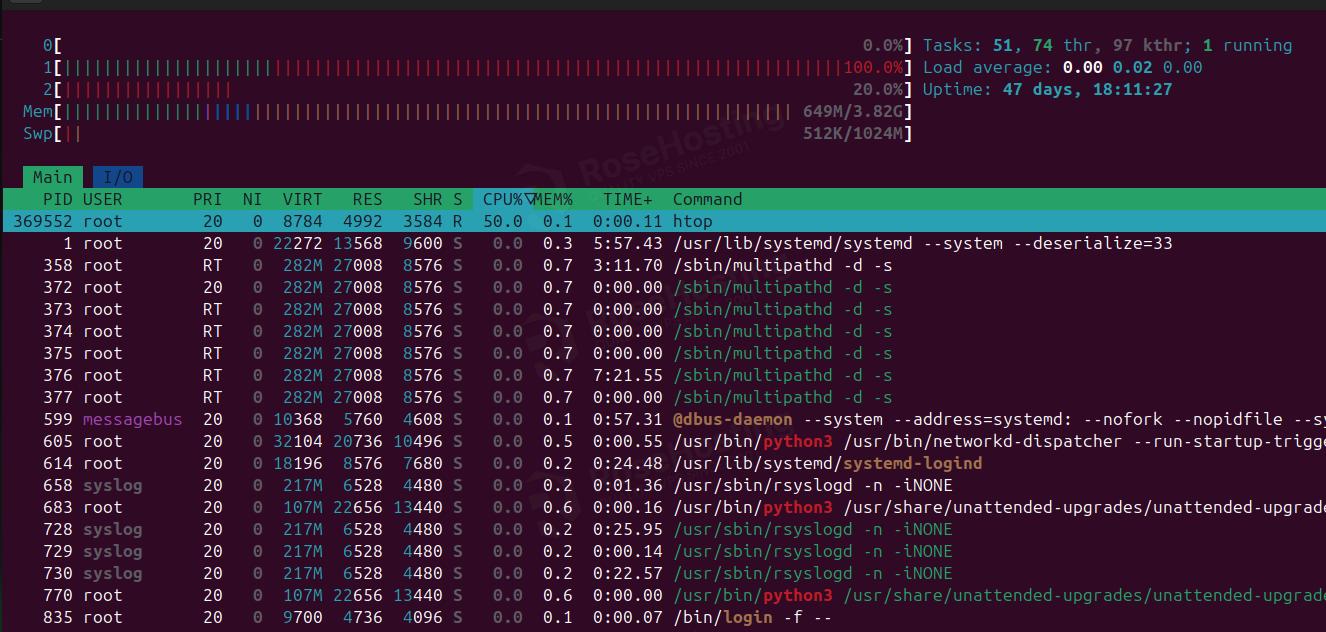Image resolution: width=1326 pixels, height=632 pixels.
Task: Click the PRI column header
Action: 207,199
